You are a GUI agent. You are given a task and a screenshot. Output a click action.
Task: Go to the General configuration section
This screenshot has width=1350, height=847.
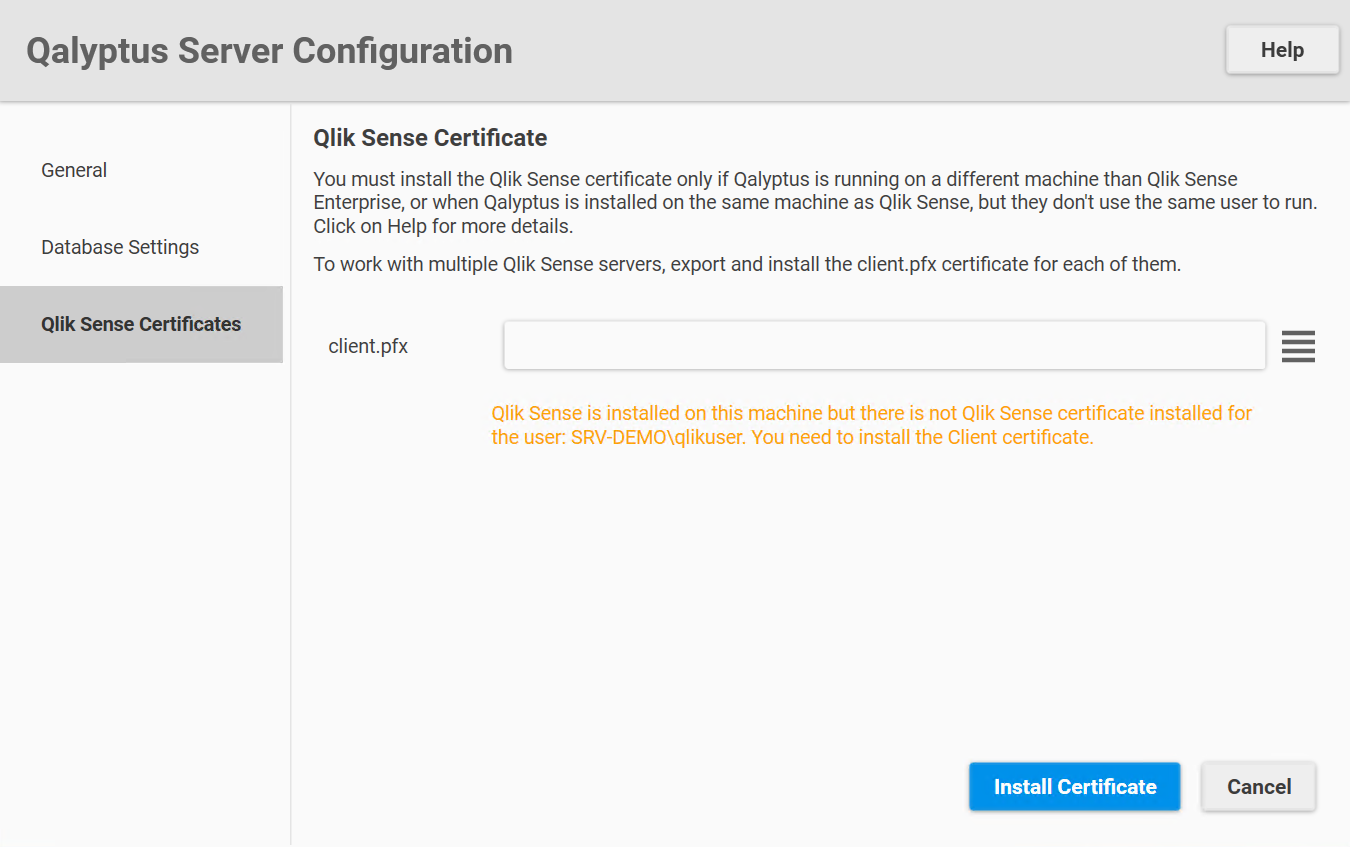click(74, 170)
